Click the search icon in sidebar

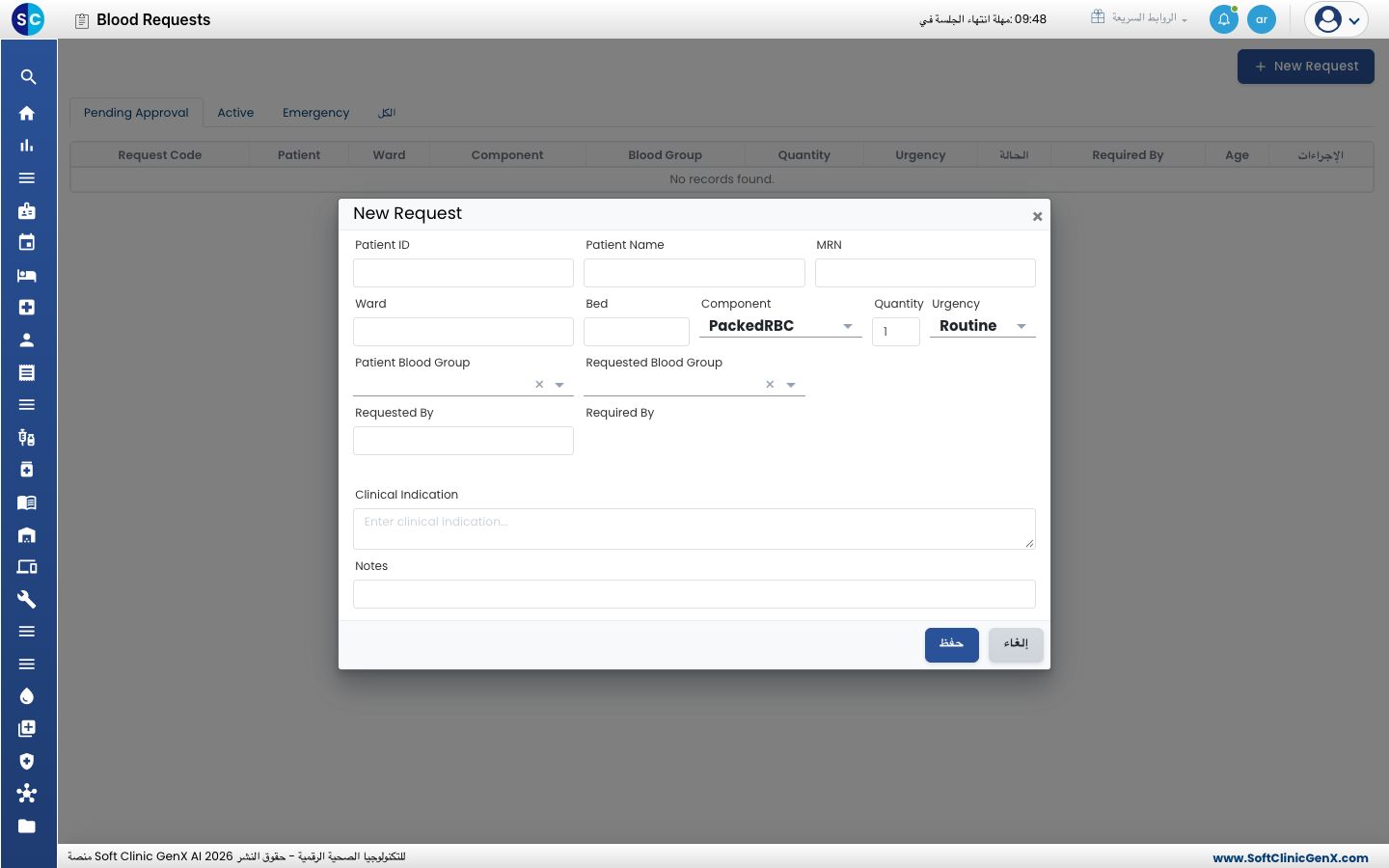click(28, 77)
